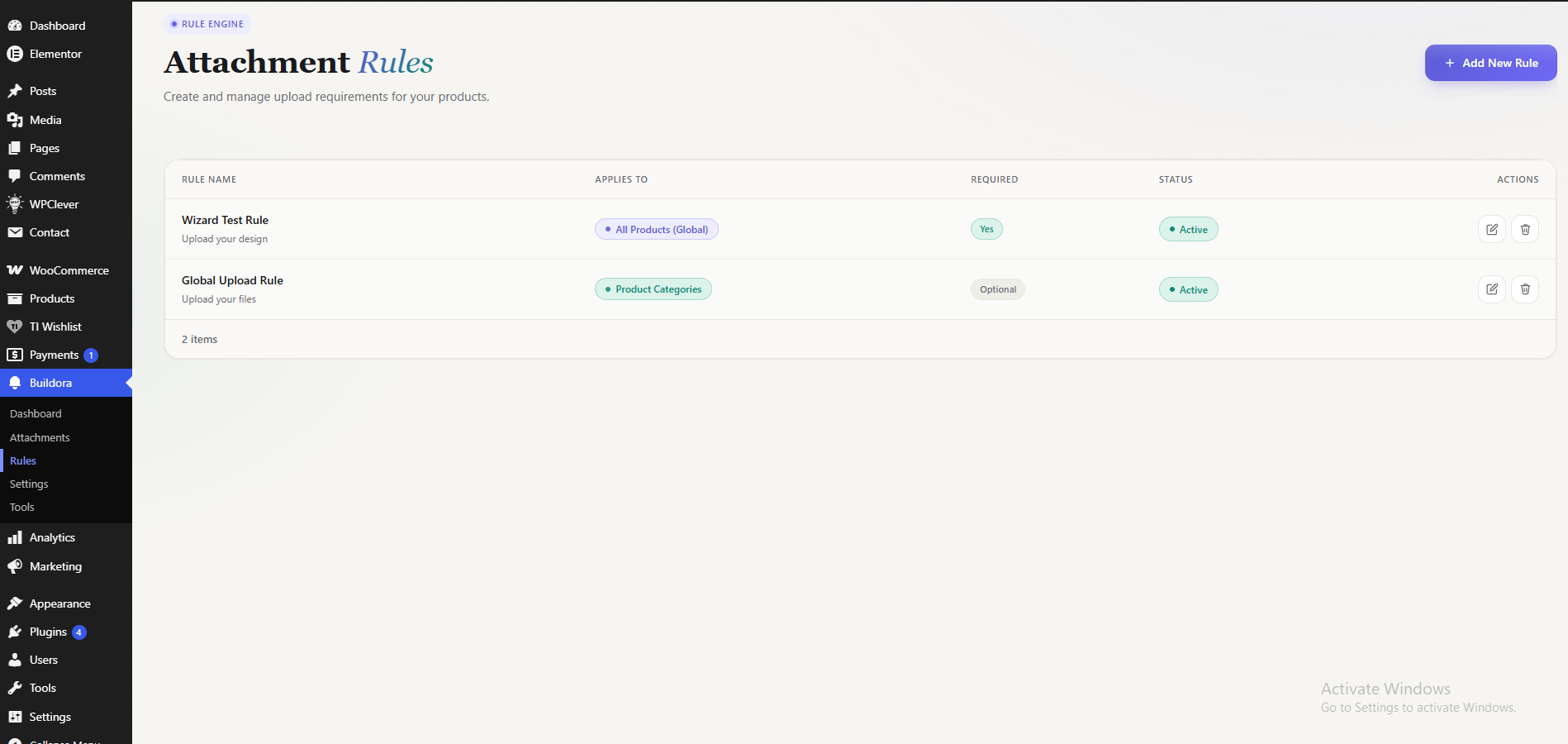Click the Products box icon
Viewport: 1568px width, 744px height.
[15, 298]
